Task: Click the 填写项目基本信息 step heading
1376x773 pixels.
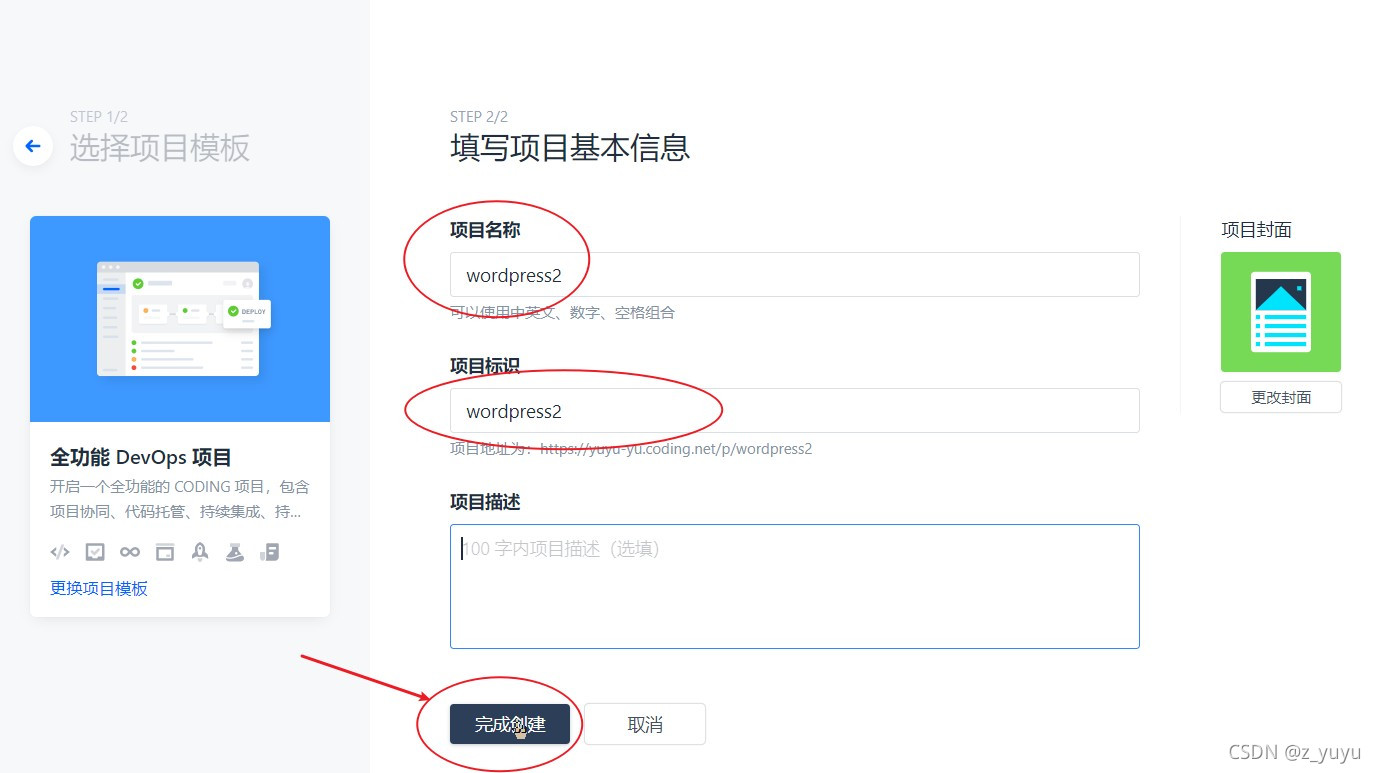Action: tap(570, 147)
